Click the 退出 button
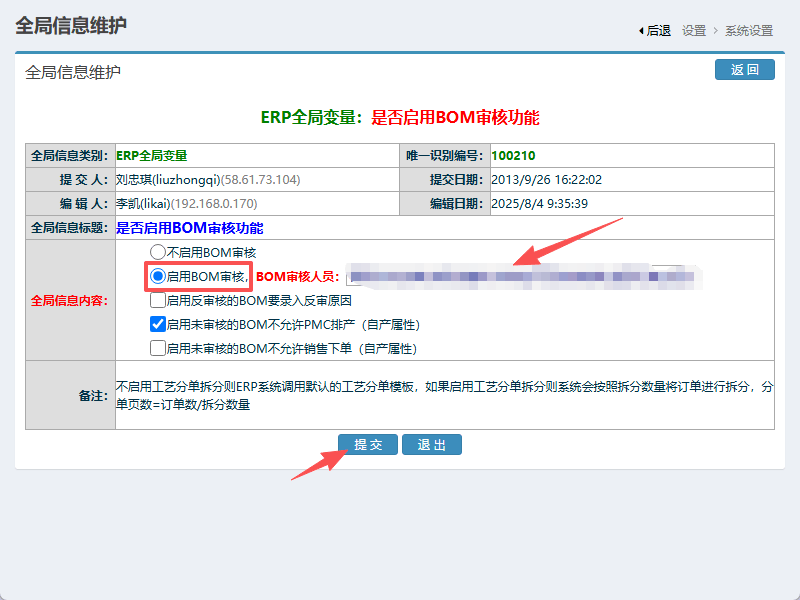 [432, 444]
